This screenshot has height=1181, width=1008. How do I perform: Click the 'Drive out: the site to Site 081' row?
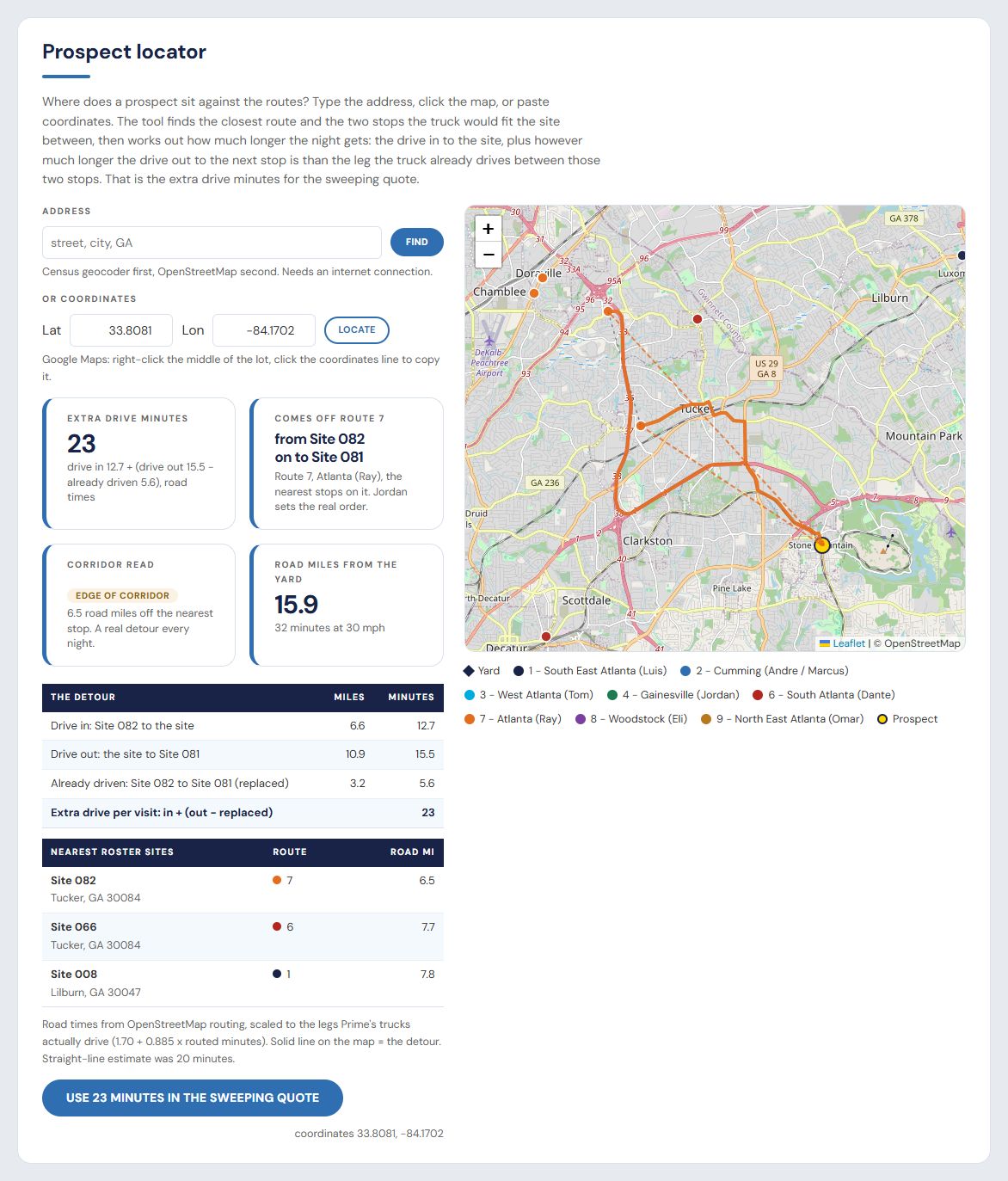pyautogui.click(x=243, y=754)
